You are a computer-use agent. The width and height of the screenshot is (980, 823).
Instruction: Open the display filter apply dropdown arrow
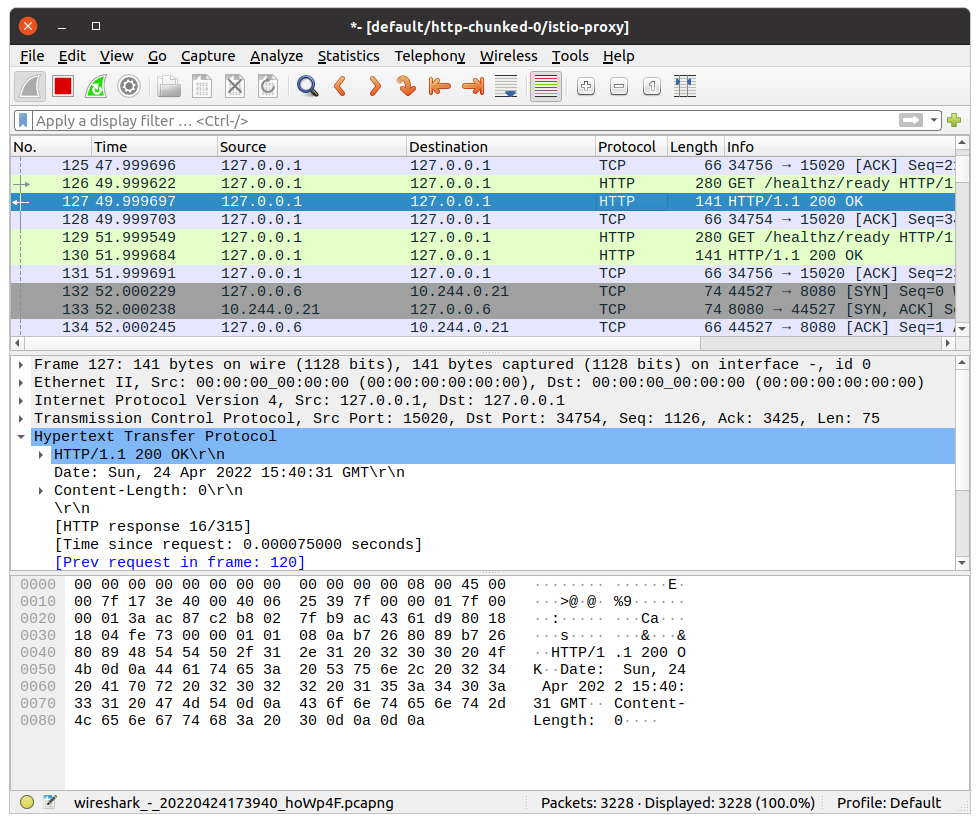(934, 119)
